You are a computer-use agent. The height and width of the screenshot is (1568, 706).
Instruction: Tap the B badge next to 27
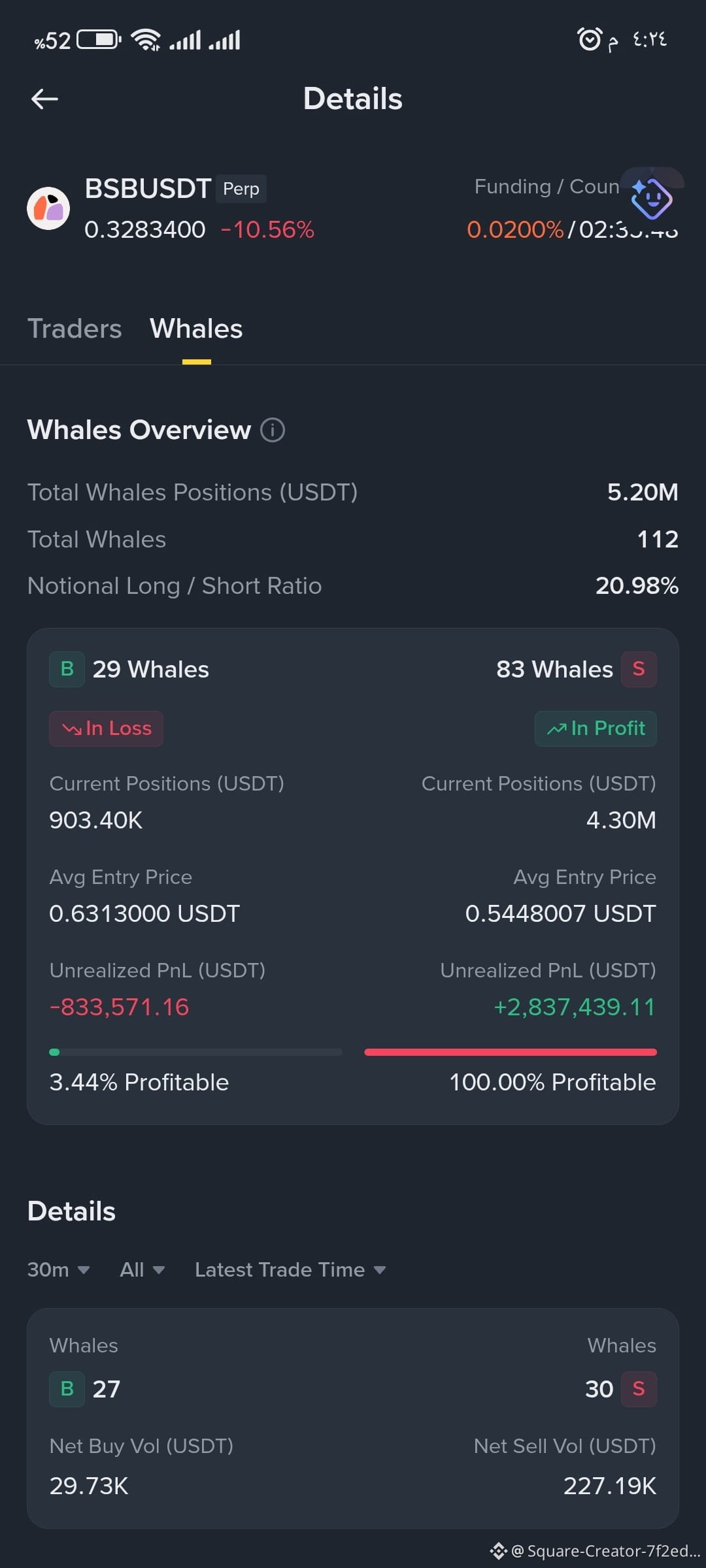coord(67,1389)
